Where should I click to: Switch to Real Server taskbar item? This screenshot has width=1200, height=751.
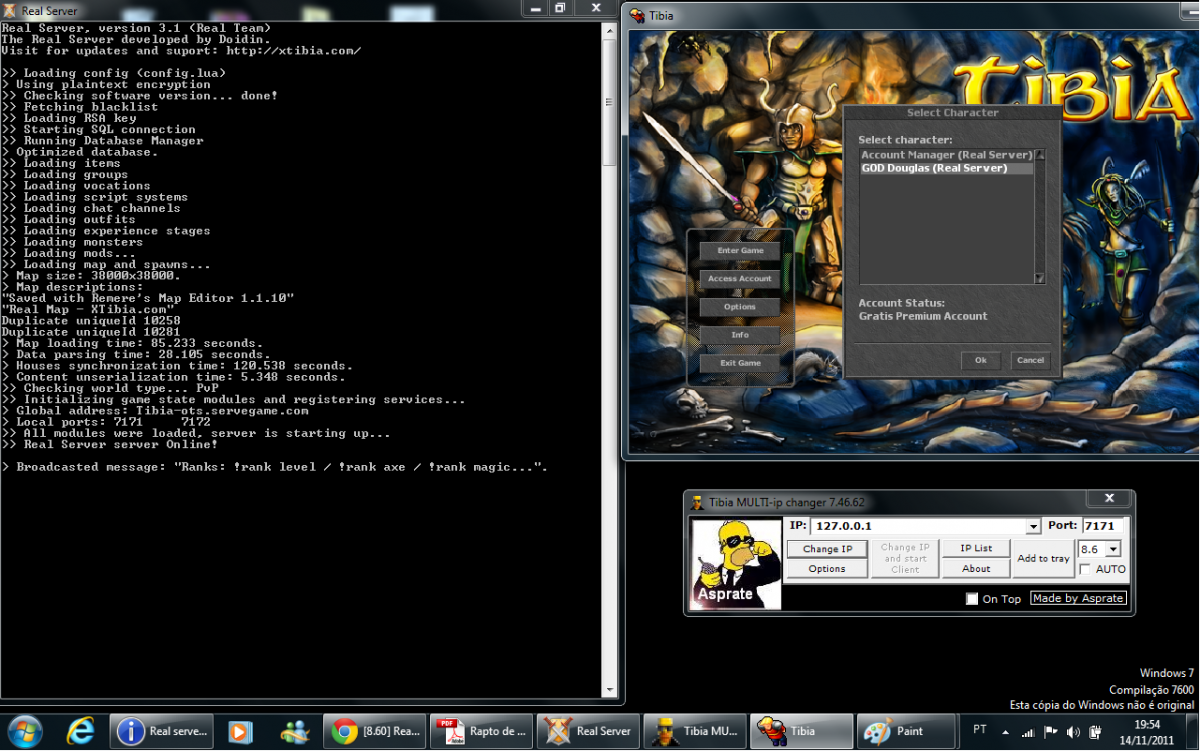(x=589, y=731)
